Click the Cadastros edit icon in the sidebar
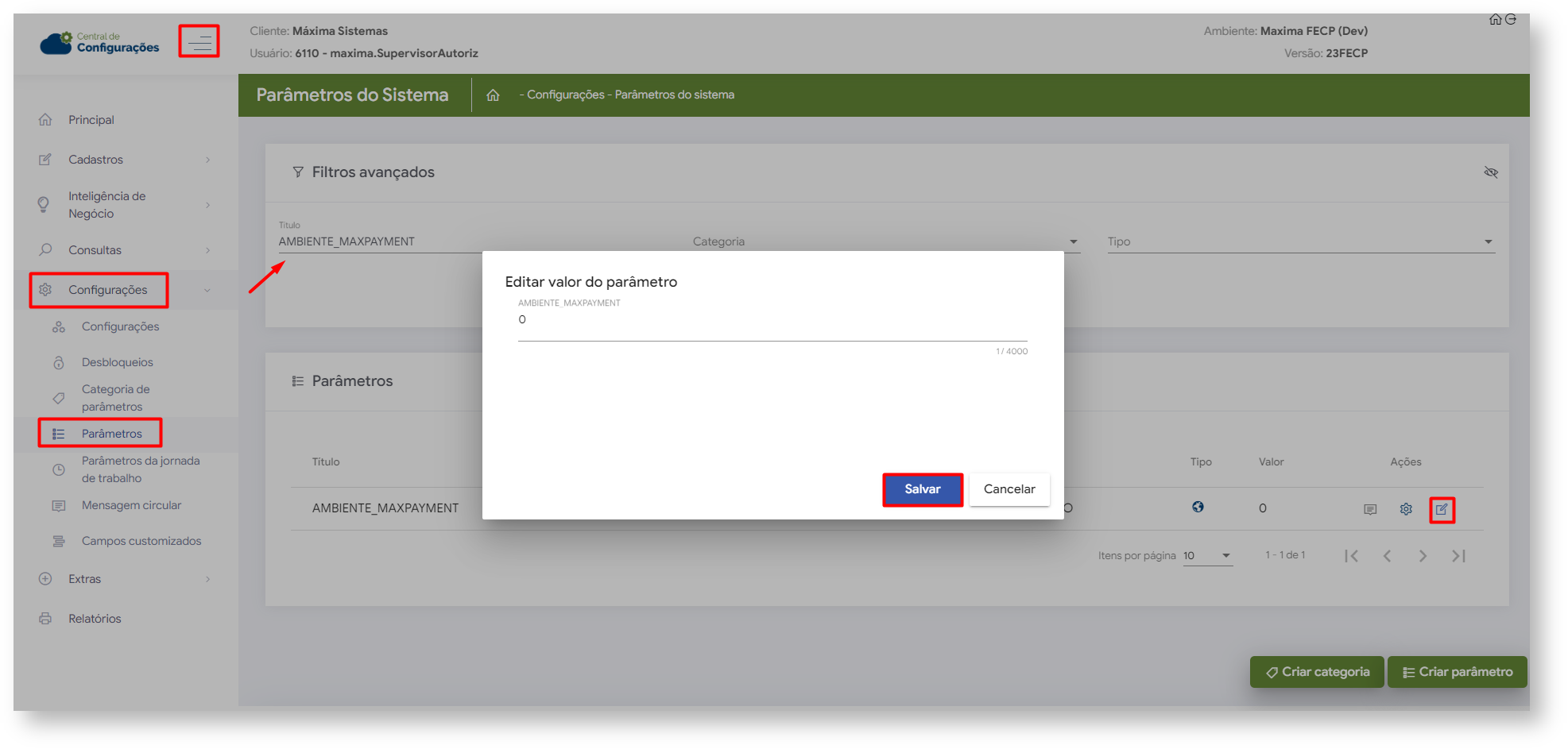The image size is (1568, 749). pos(45,160)
